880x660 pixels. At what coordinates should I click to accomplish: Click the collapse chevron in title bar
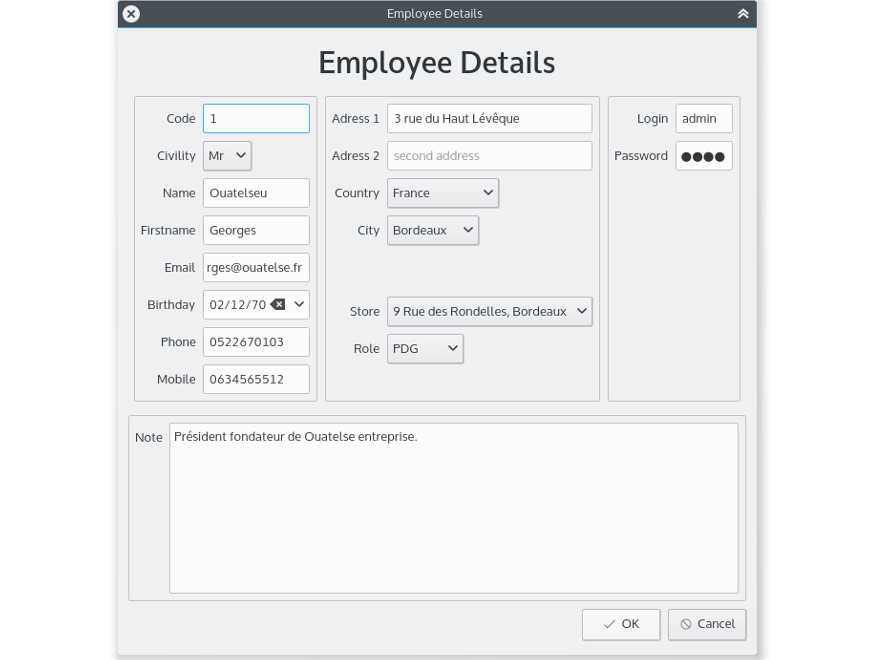click(x=742, y=13)
